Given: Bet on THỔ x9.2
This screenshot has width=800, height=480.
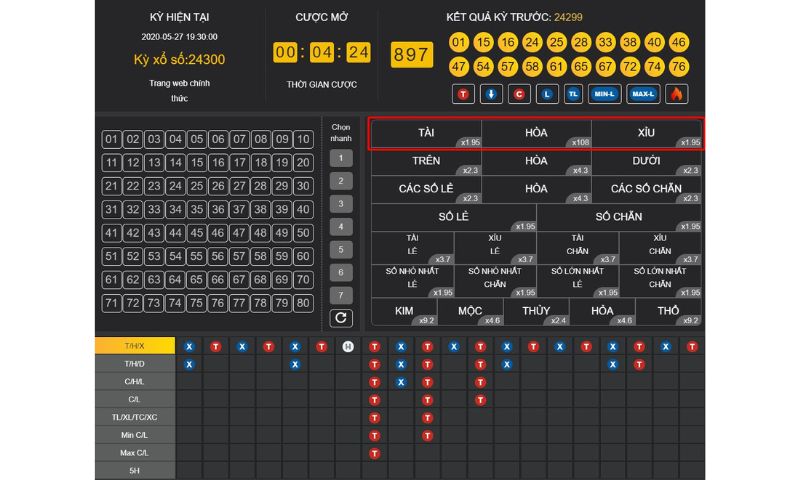Looking at the screenshot, I should (668, 312).
